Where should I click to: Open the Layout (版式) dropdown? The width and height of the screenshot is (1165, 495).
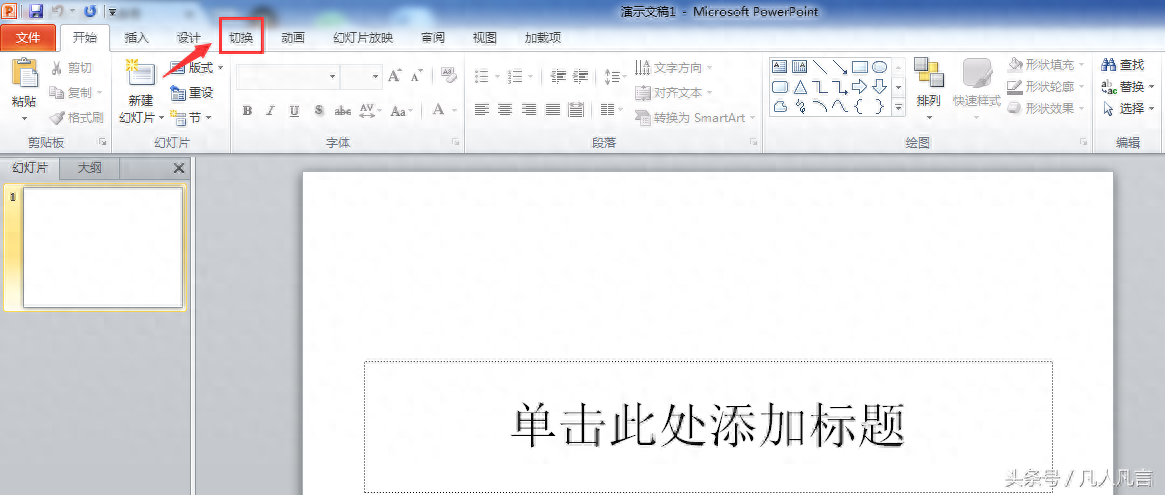coord(196,68)
